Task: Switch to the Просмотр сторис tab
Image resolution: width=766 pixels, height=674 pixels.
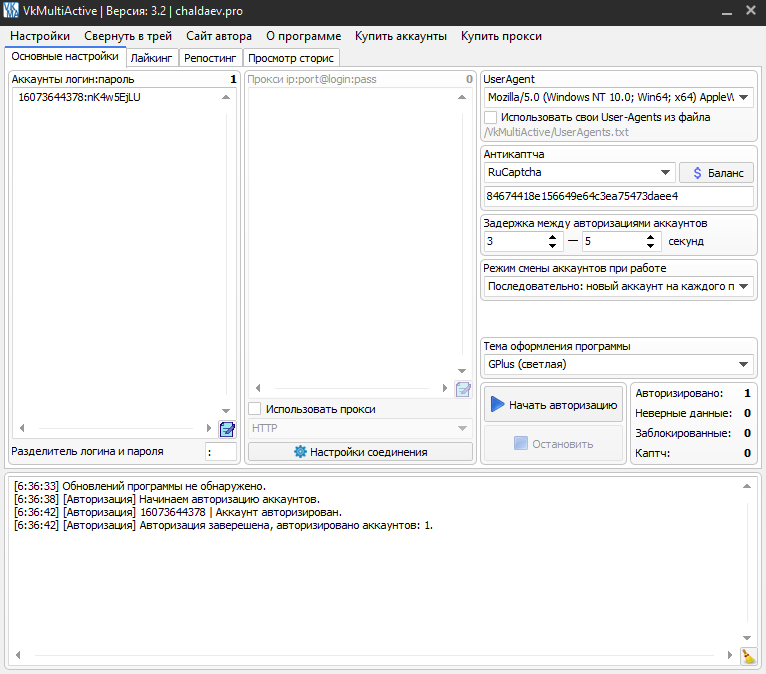Action: tap(291, 58)
